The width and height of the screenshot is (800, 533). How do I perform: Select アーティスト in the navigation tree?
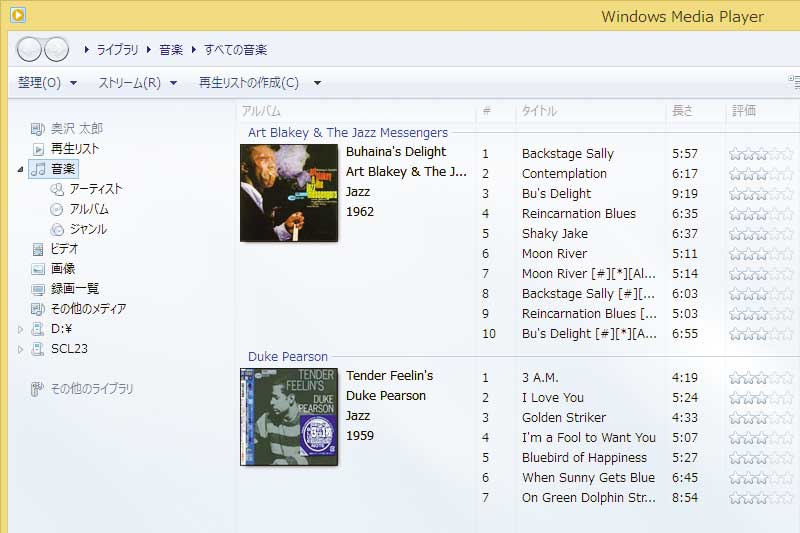point(96,189)
